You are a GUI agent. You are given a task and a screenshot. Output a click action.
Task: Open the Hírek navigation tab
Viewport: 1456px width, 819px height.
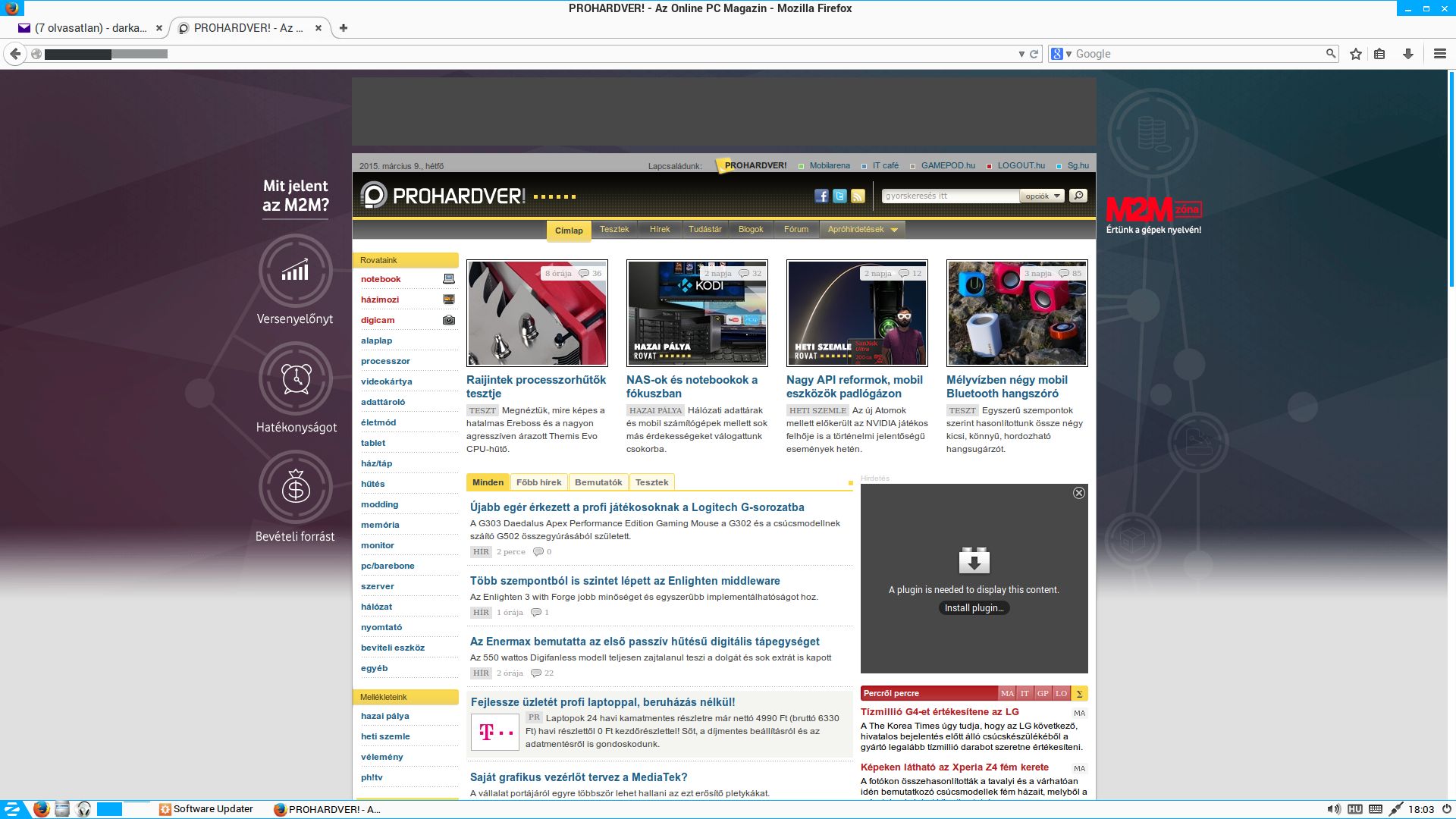pyautogui.click(x=660, y=230)
